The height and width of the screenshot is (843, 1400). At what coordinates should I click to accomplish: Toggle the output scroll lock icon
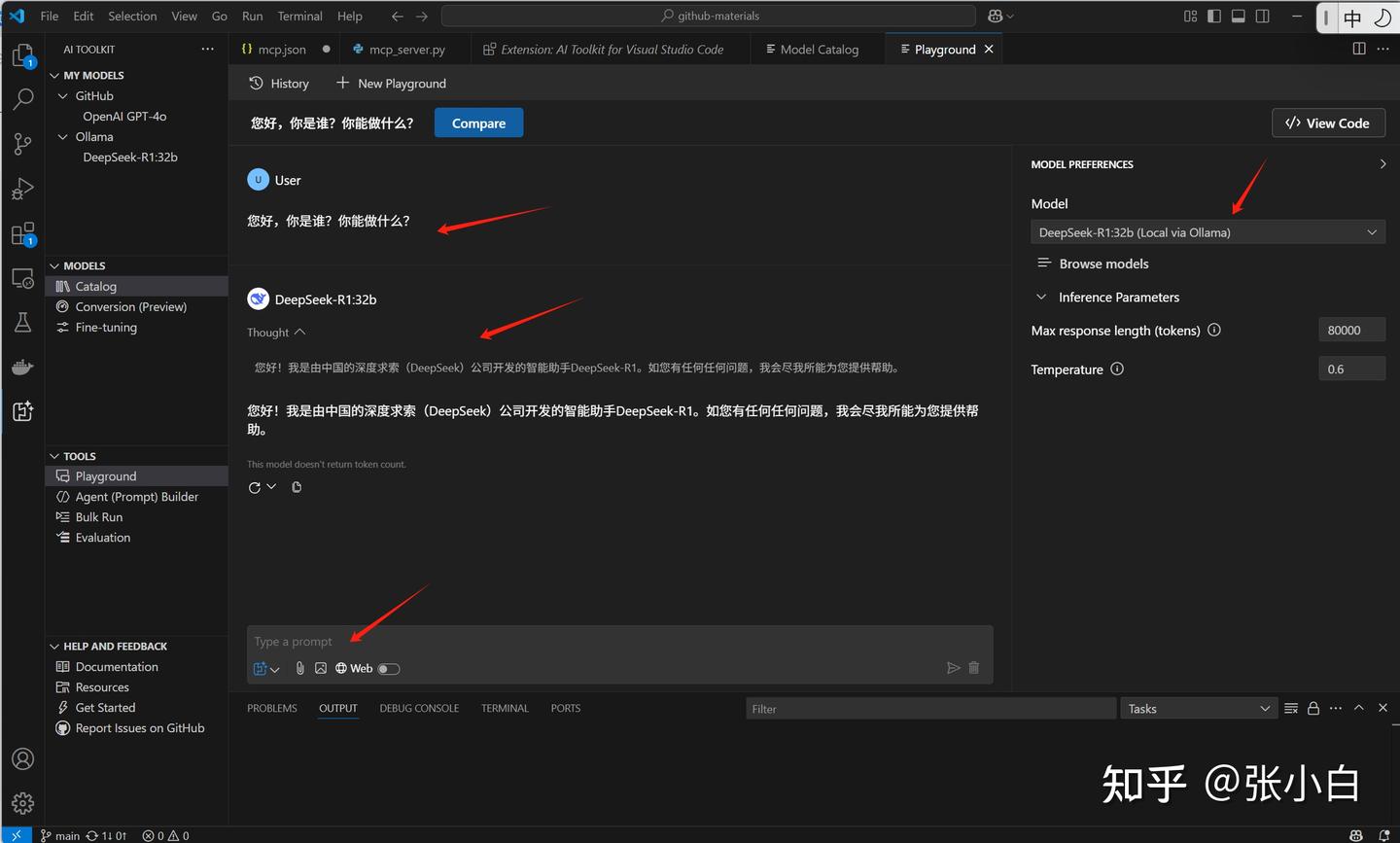1313,709
